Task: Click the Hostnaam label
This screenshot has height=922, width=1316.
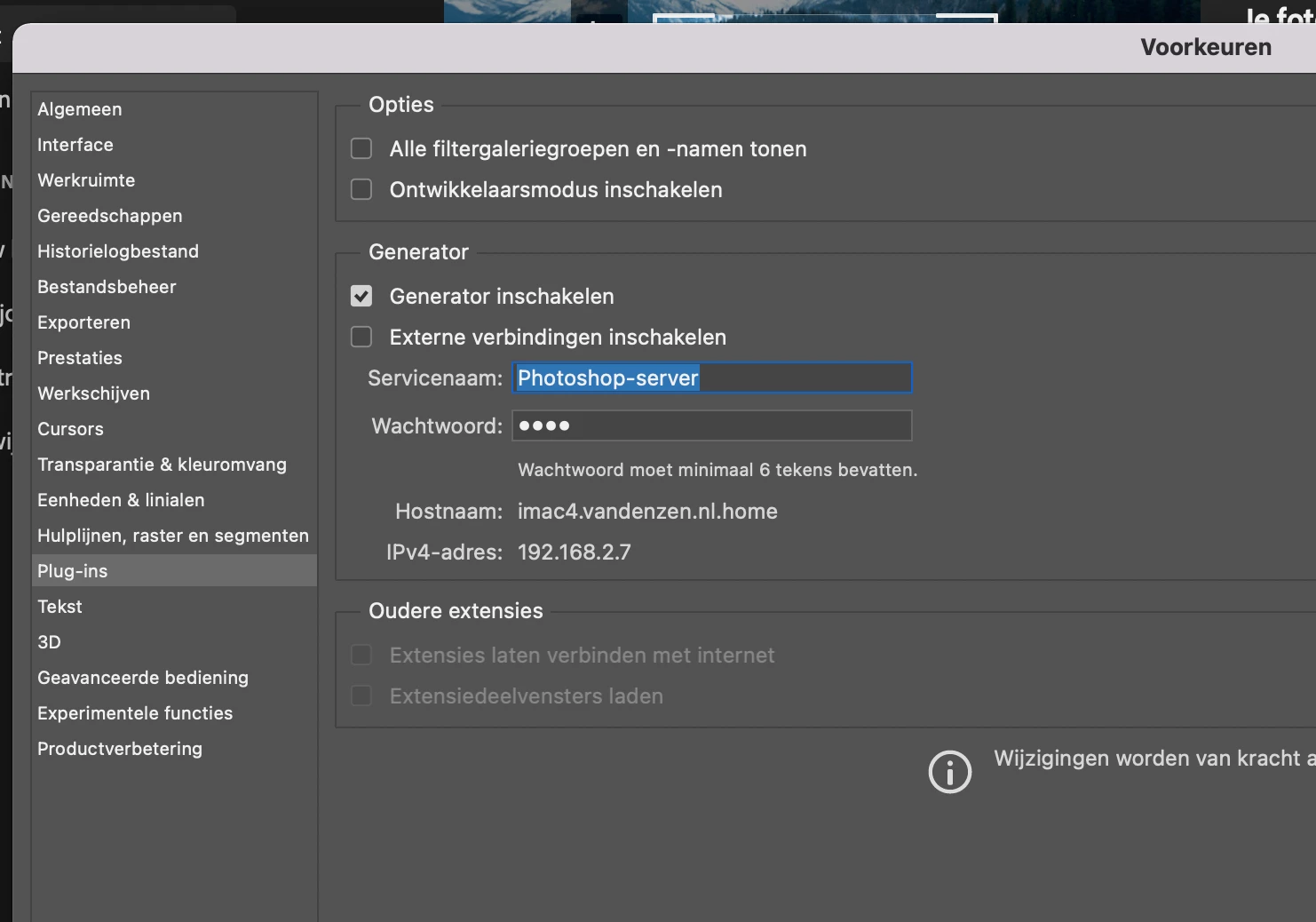Action: 449,512
